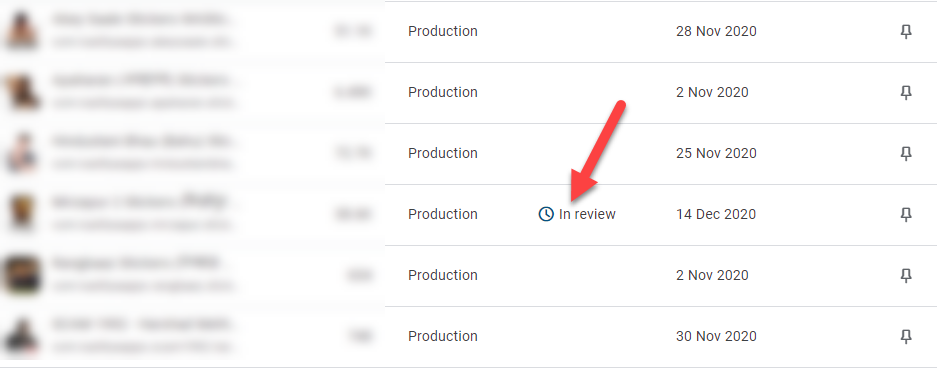Click the clock icon beside In review
937x372 pixels.
[546, 214]
